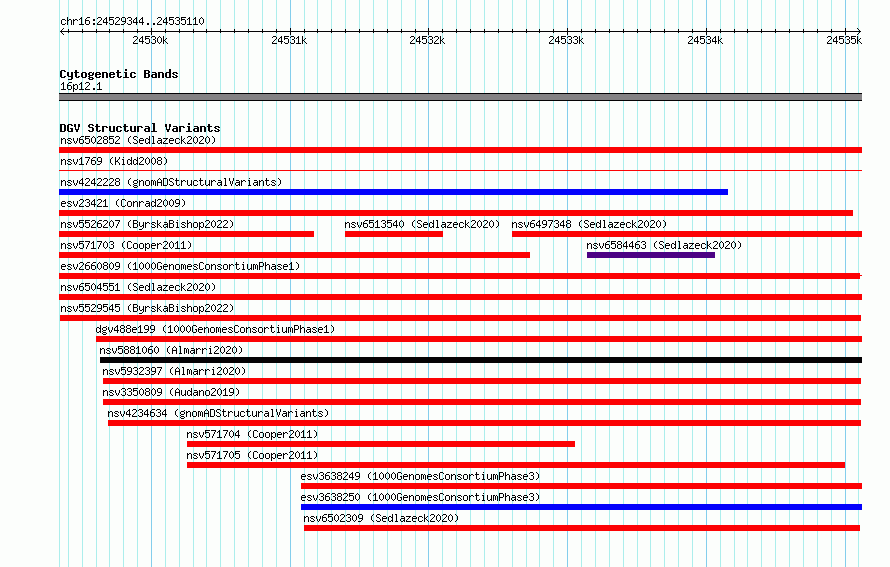Select the red bar under dgv488e199
Viewport: 890px width, 567px height.
(479, 339)
